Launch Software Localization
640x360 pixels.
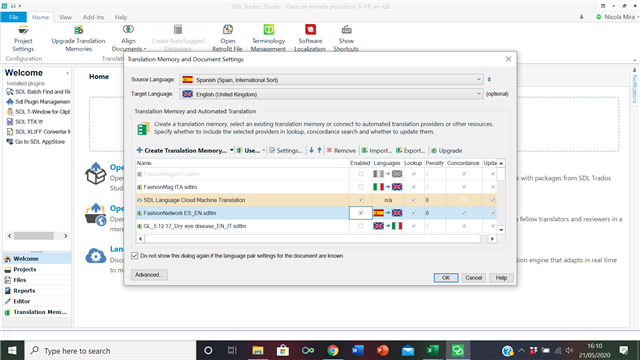coord(310,38)
